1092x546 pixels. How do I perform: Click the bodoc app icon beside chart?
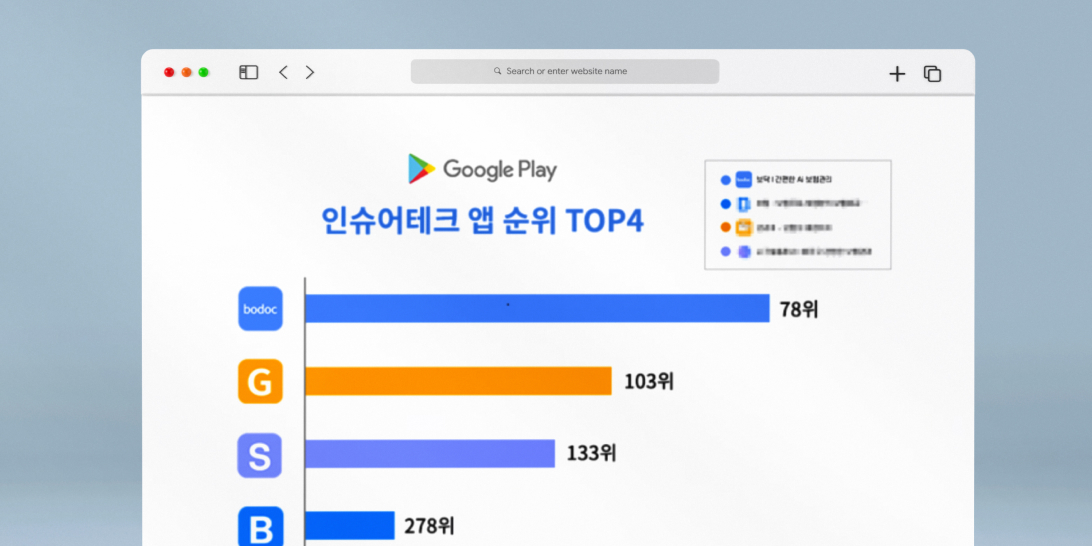pyautogui.click(x=260, y=309)
